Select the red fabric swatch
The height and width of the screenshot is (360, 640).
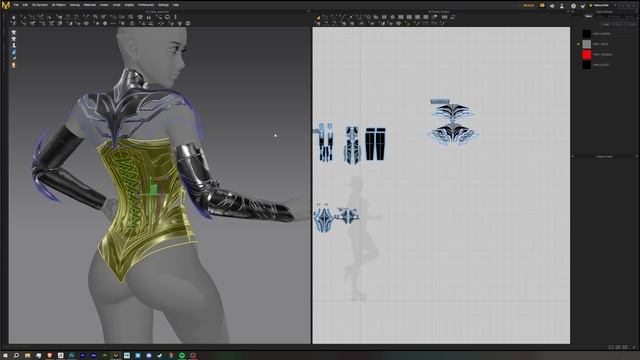coord(587,54)
